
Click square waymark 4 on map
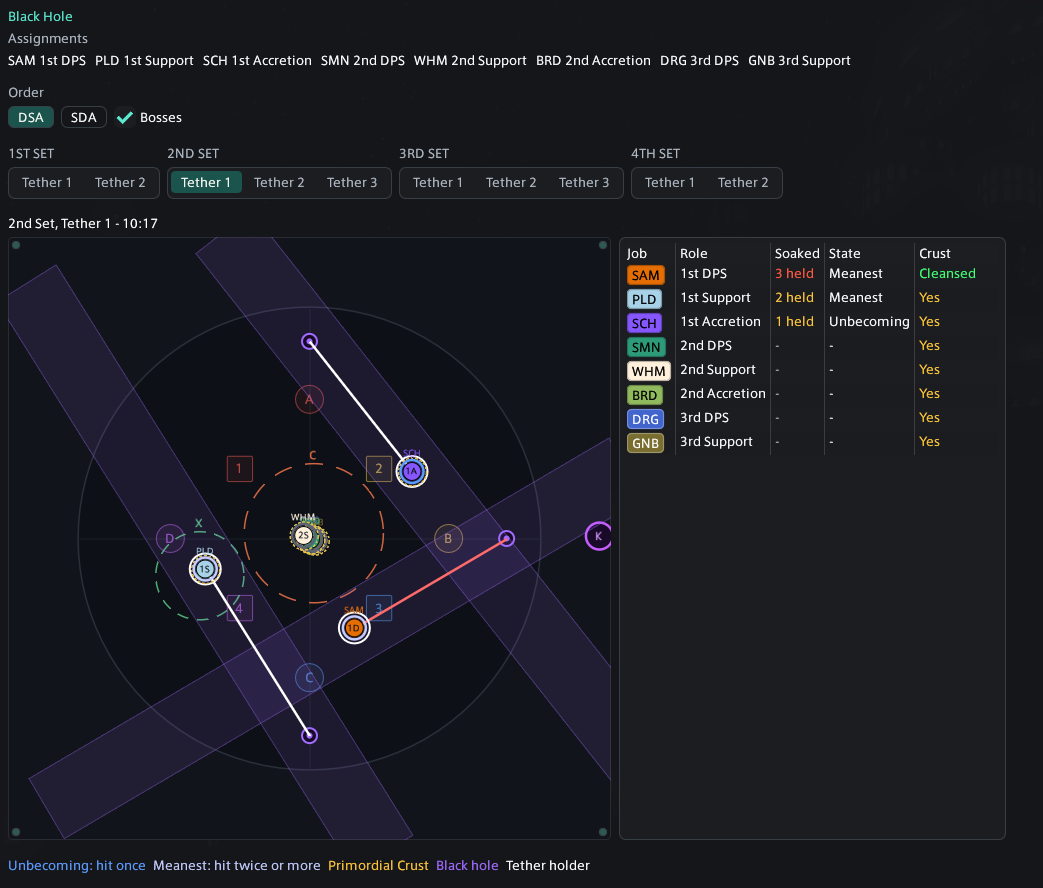pos(239,607)
